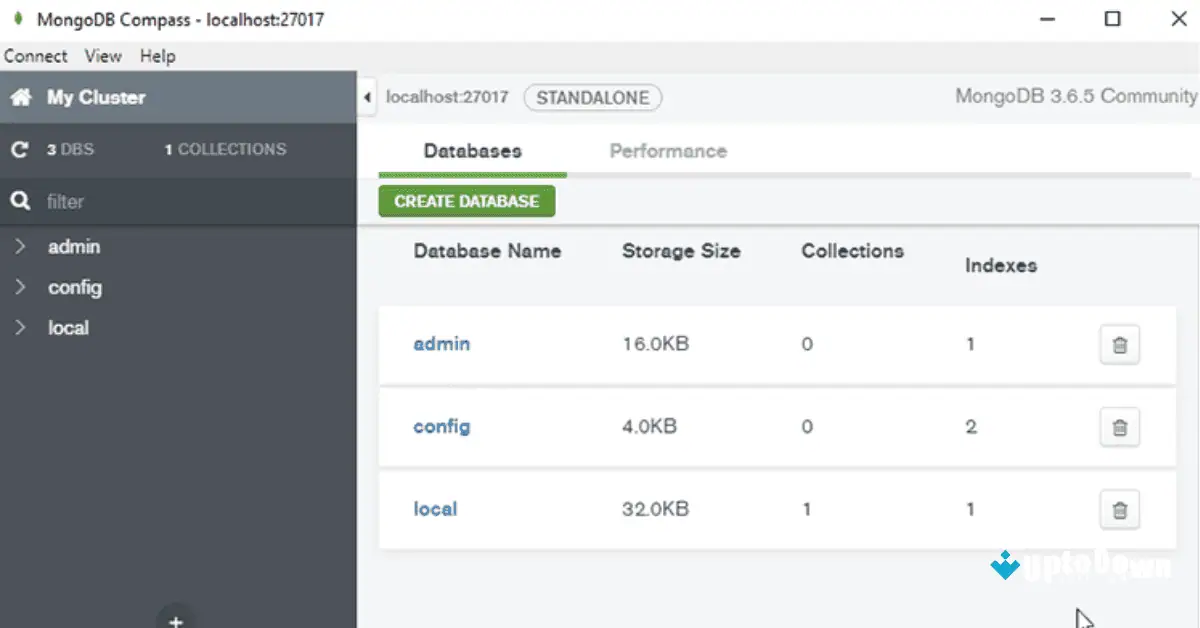Image resolution: width=1200 pixels, height=628 pixels.
Task: Select the Databases tab
Action: 471,150
